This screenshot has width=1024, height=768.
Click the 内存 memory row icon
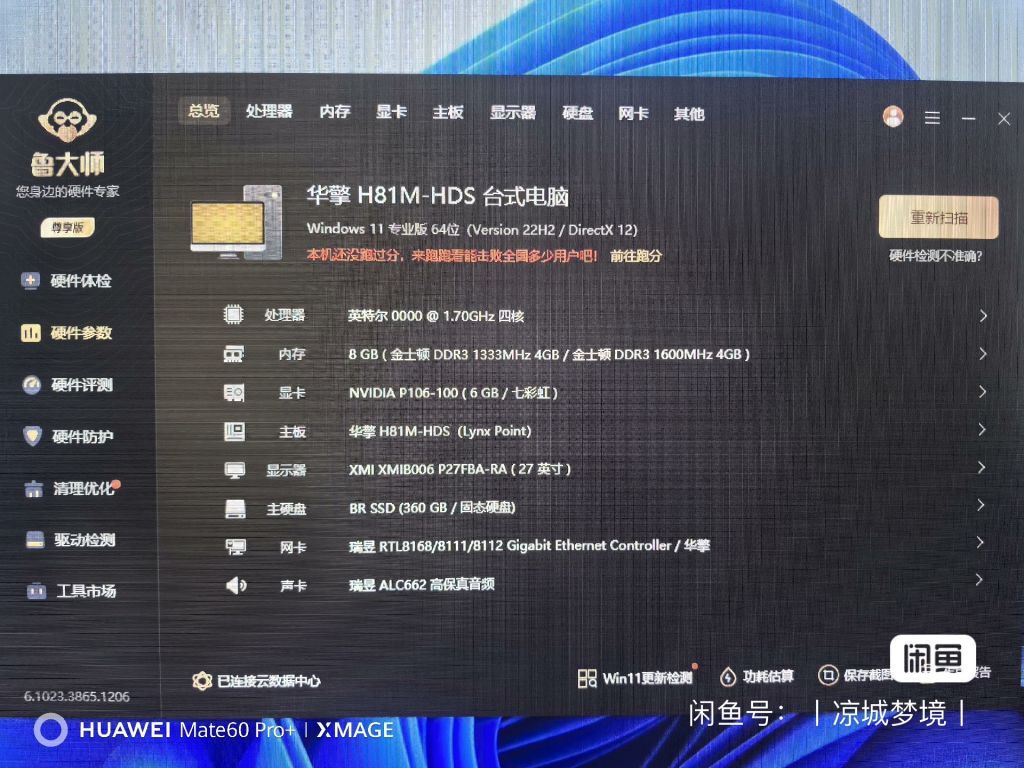coord(234,354)
